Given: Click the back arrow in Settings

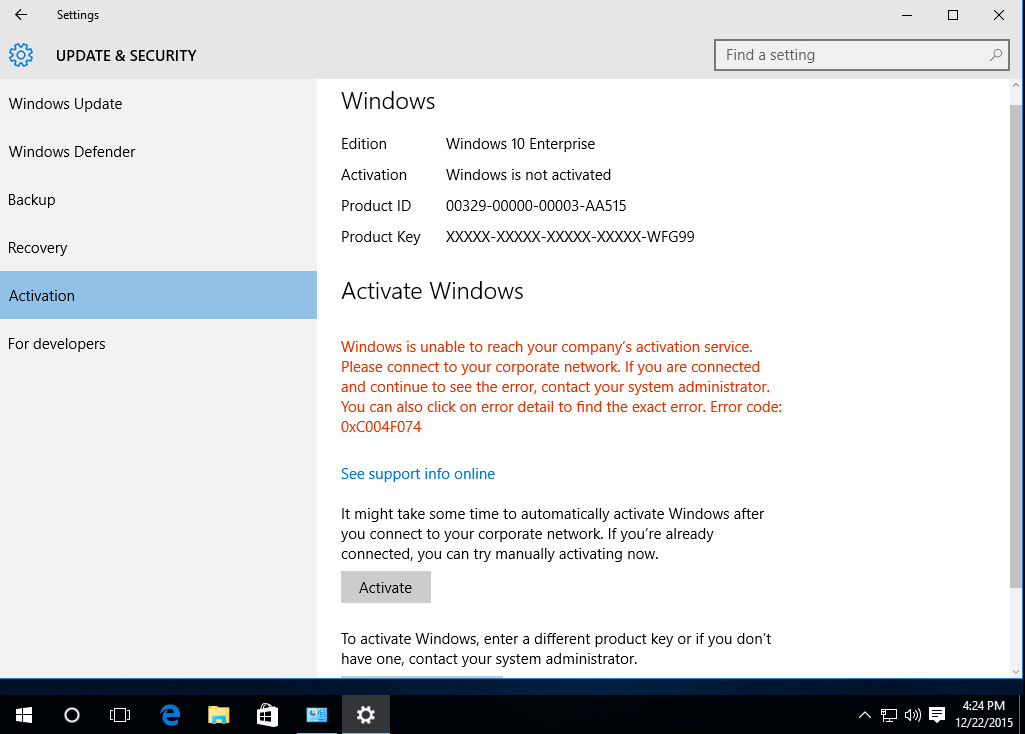Looking at the screenshot, I should pos(20,15).
